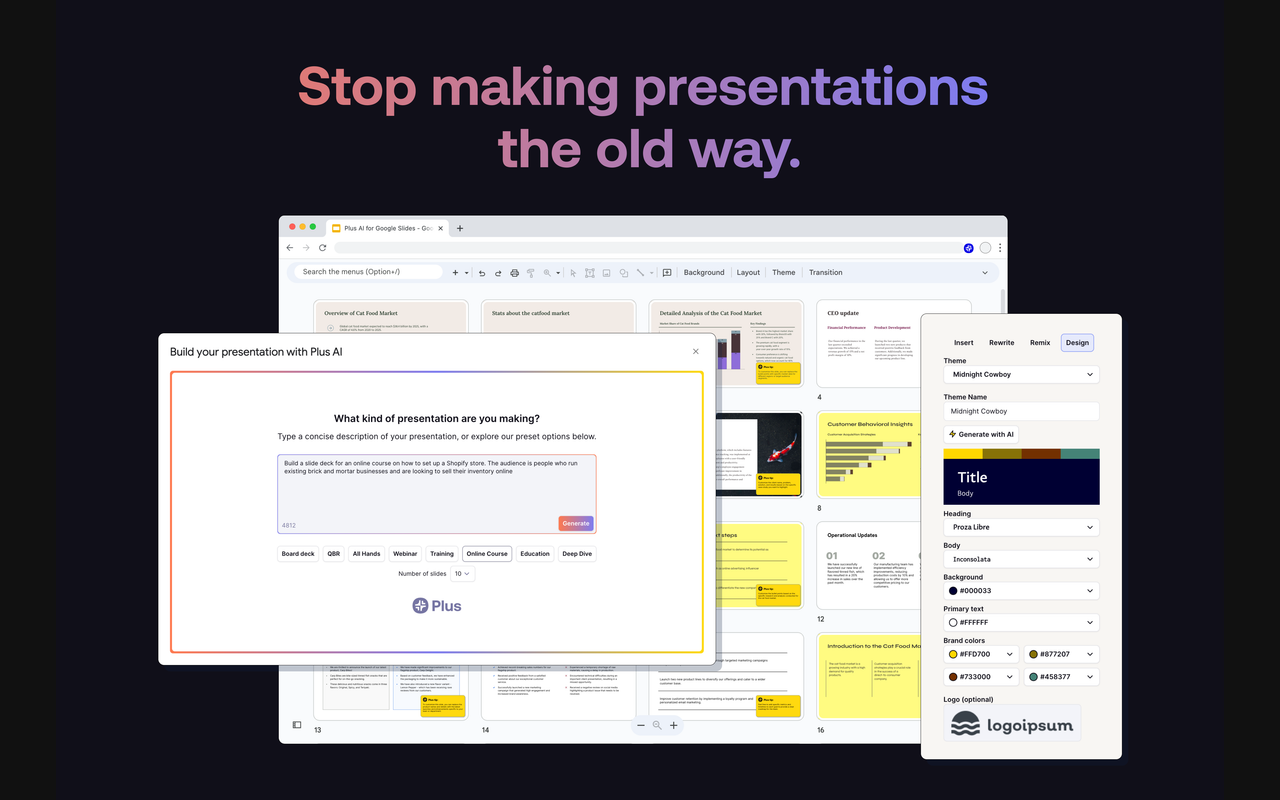1280x800 pixels.
Task: Select the Webinar preset
Action: tap(405, 553)
